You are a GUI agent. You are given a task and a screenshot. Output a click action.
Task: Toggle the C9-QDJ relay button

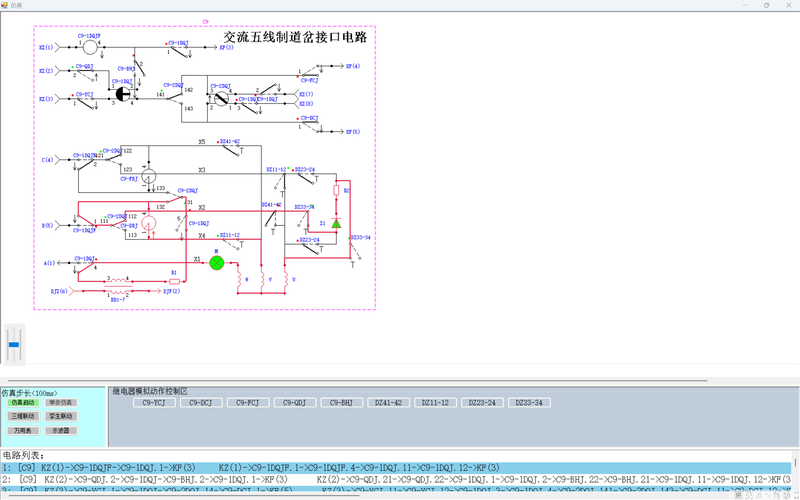point(295,403)
